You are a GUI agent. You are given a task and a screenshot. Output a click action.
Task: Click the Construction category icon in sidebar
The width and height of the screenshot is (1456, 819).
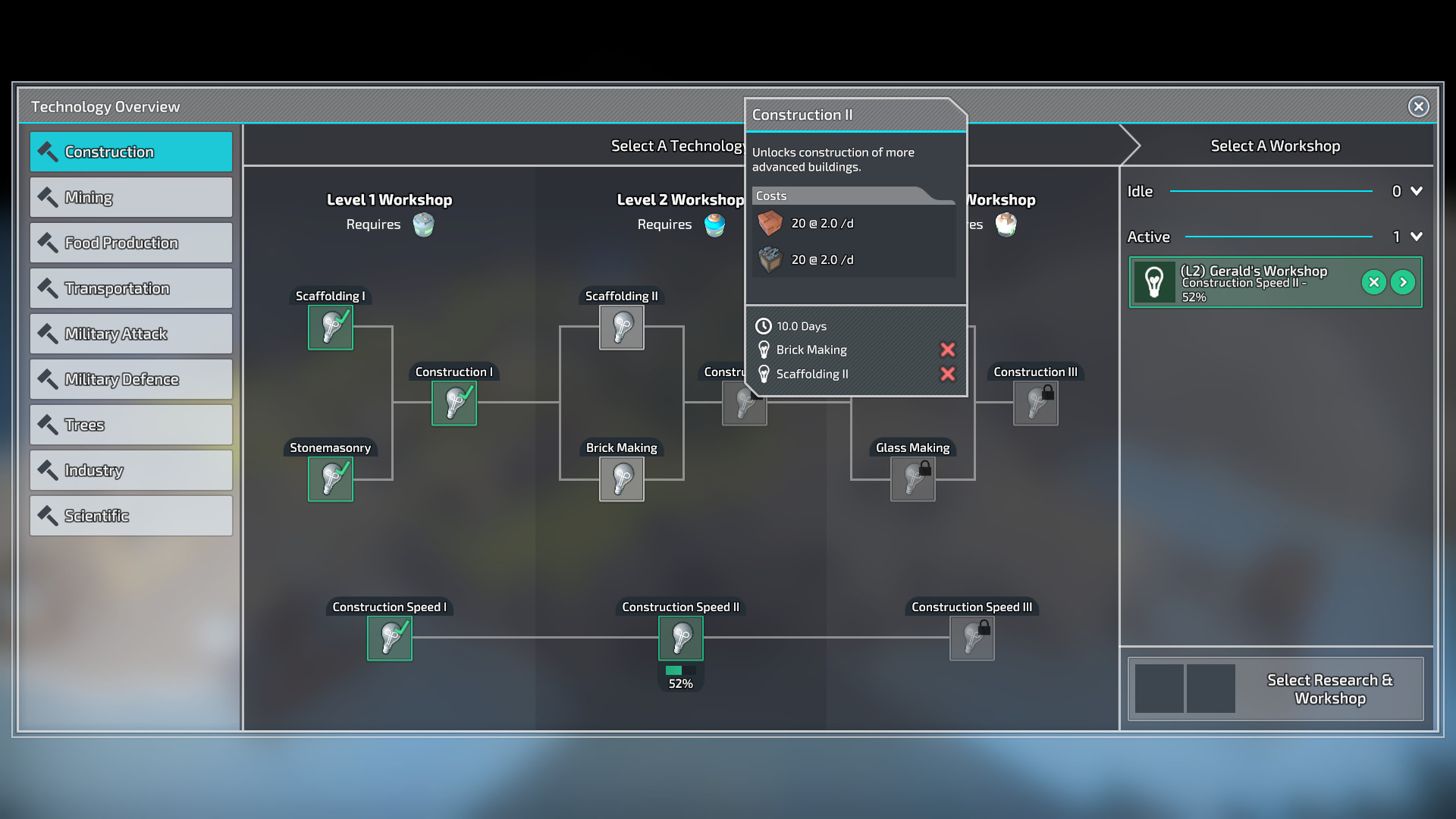[x=47, y=151]
